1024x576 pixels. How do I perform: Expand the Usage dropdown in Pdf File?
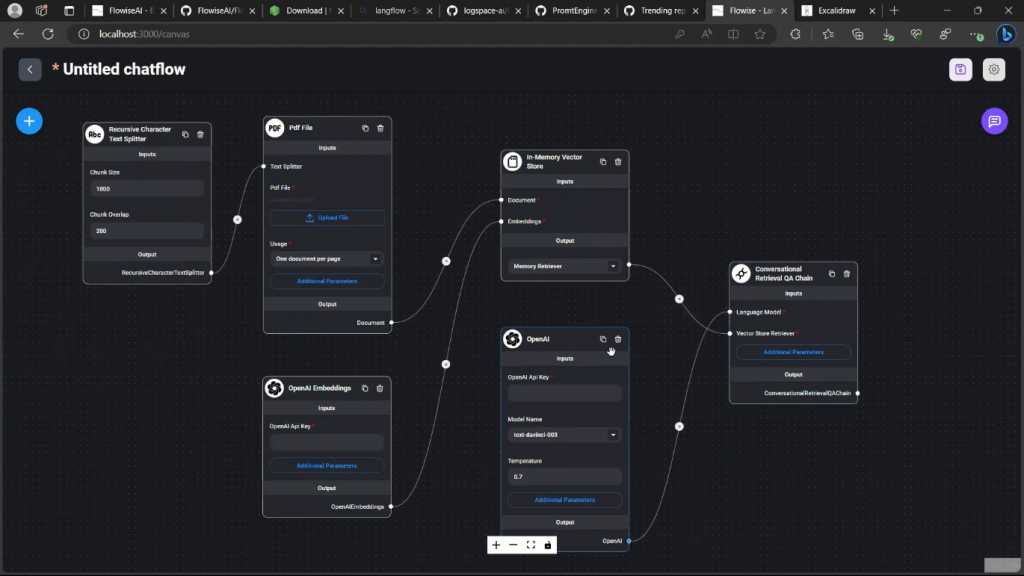coord(327,259)
